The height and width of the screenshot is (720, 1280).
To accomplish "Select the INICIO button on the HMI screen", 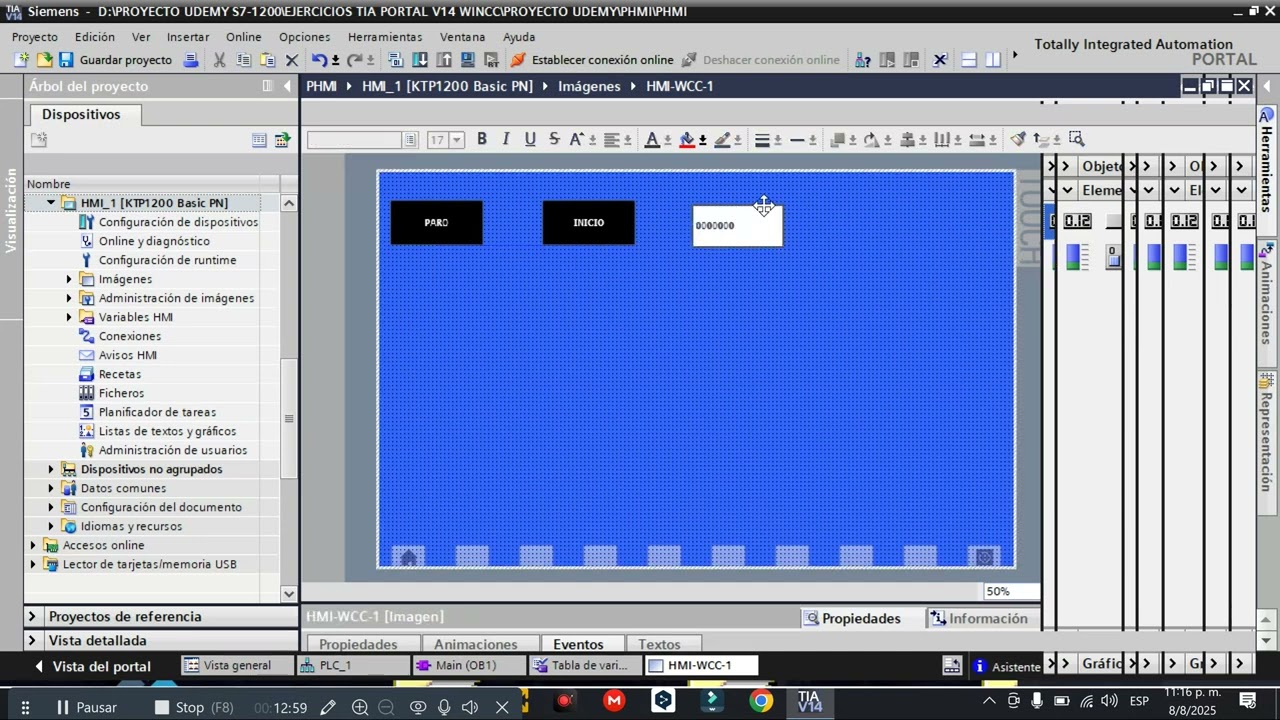I will pos(588,223).
